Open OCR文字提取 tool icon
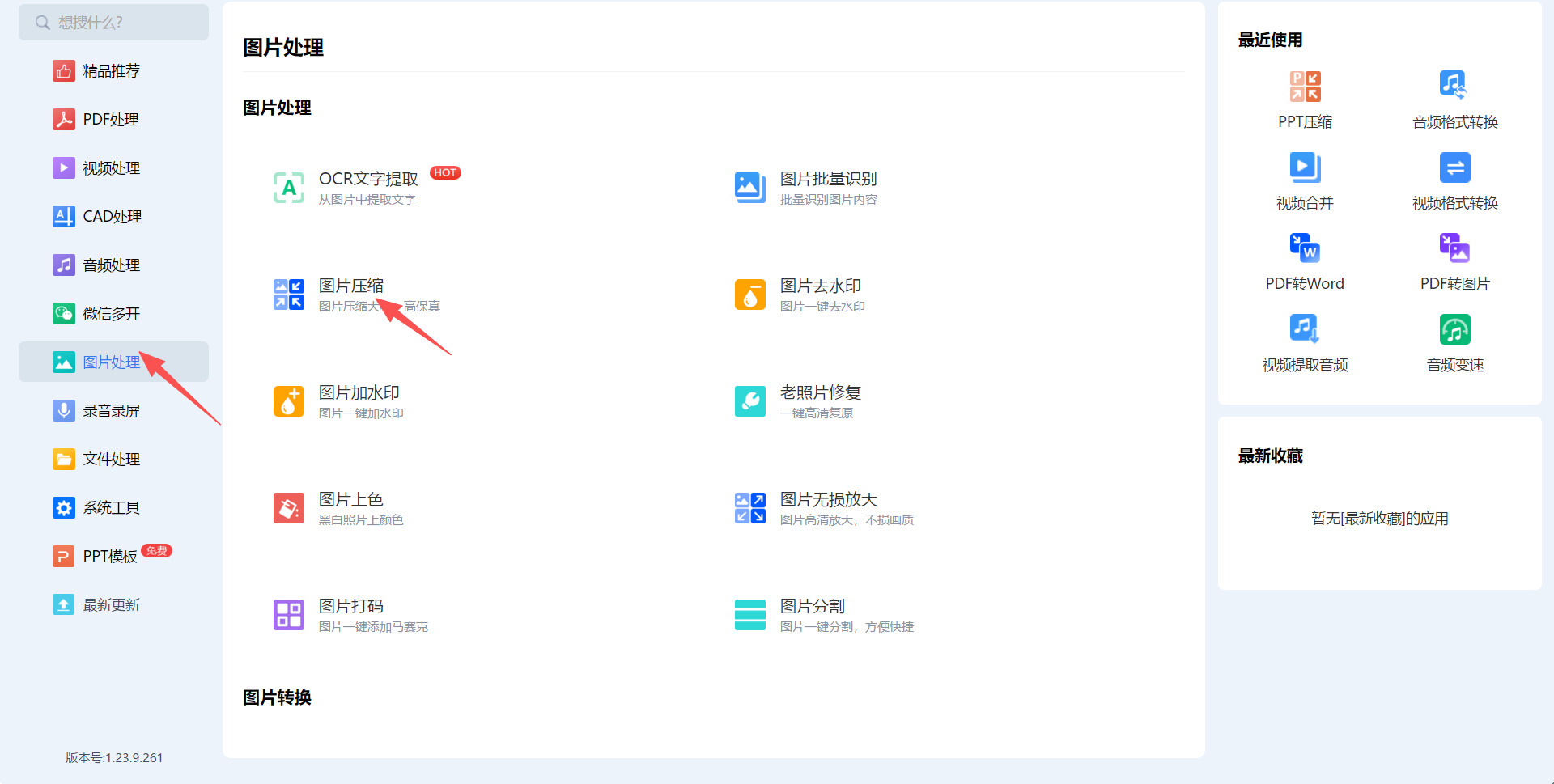Screen dimensions: 1554x784 [289, 188]
